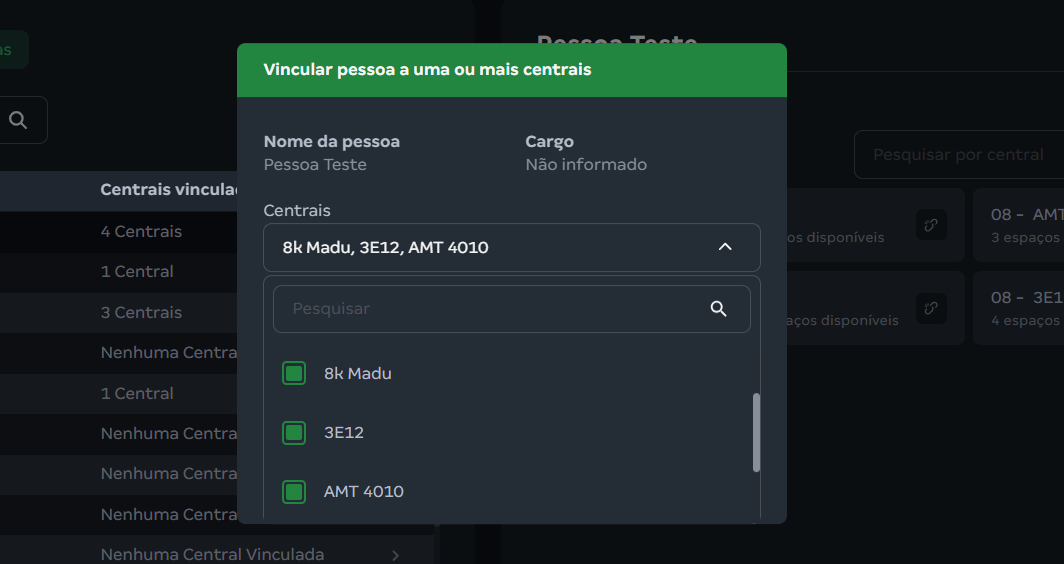
Task: Select the "3 Centrais" row in the list
Action: tap(141, 313)
